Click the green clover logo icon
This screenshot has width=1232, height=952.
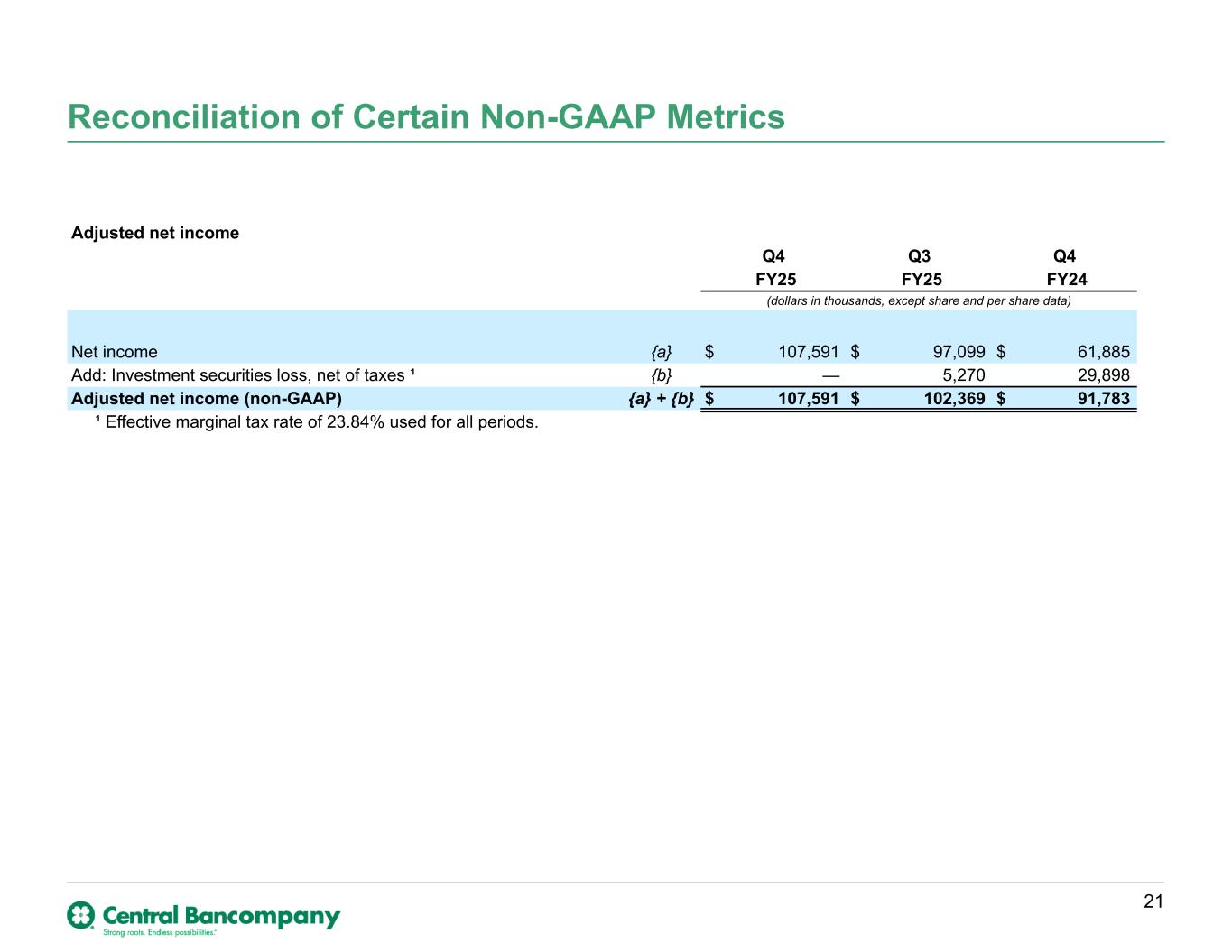[80, 915]
